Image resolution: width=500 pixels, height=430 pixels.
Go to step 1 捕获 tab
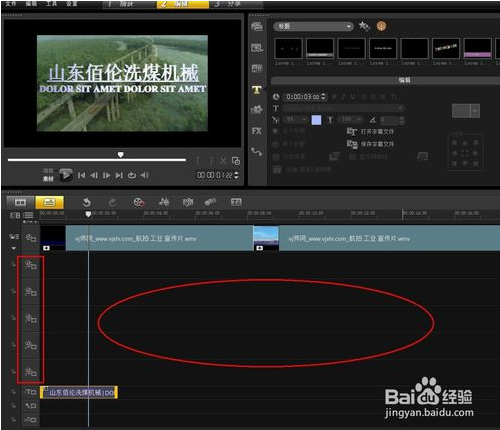tap(130, 4)
